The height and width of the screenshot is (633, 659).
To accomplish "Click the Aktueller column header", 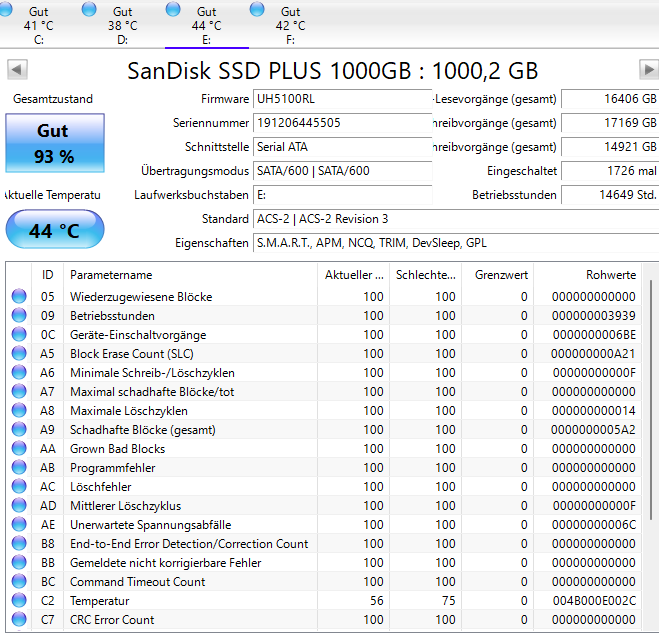I will pos(353,275).
